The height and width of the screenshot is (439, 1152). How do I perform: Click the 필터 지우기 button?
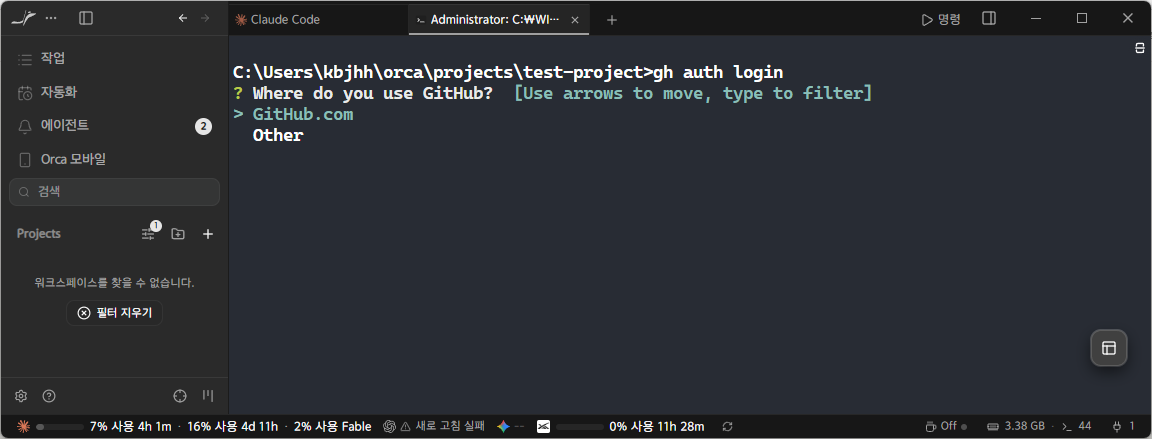click(114, 313)
